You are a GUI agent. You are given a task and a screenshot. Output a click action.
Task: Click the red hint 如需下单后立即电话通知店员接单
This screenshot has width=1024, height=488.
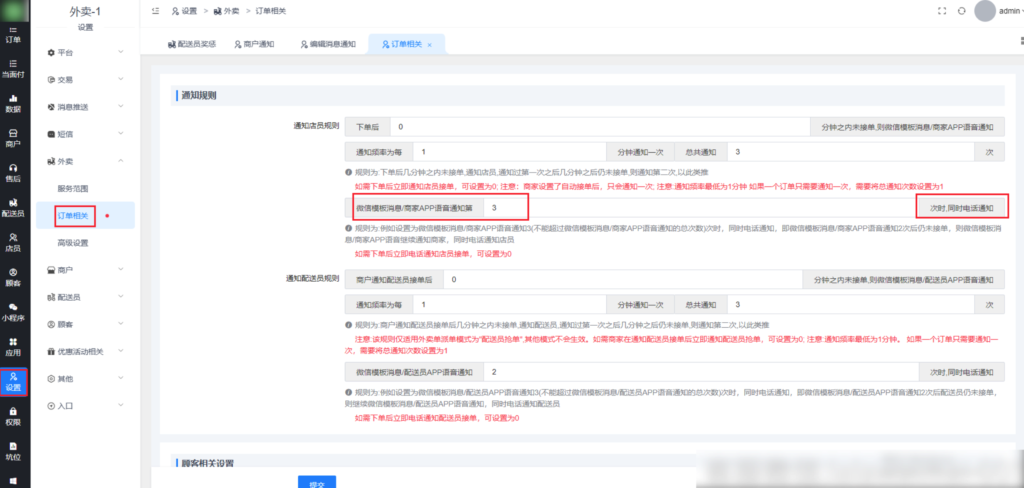click(433, 253)
